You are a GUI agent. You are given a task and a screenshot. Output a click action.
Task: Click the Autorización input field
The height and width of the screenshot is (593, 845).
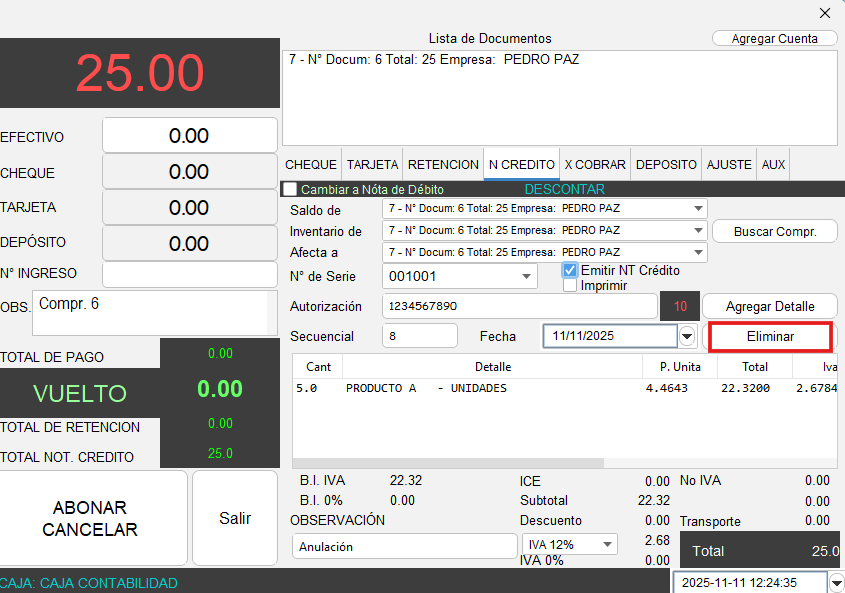(x=518, y=306)
